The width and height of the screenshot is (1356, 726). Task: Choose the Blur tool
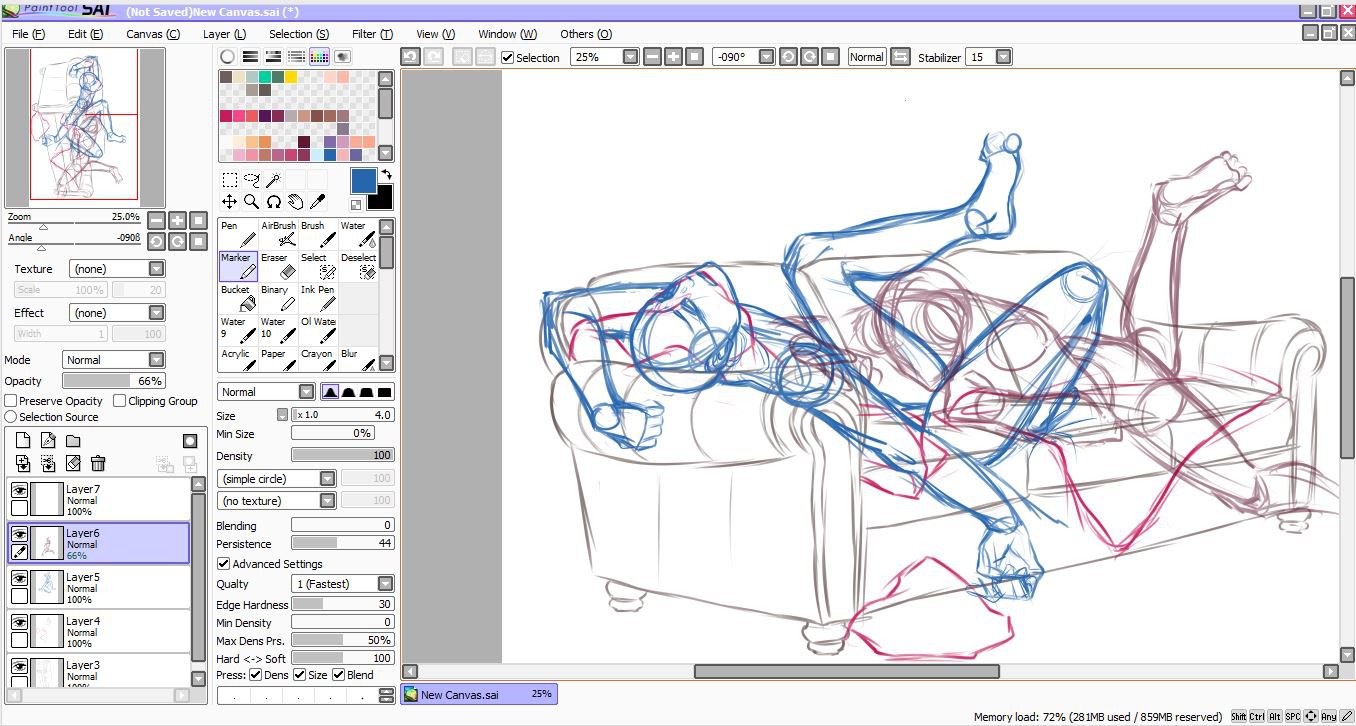tap(358, 359)
